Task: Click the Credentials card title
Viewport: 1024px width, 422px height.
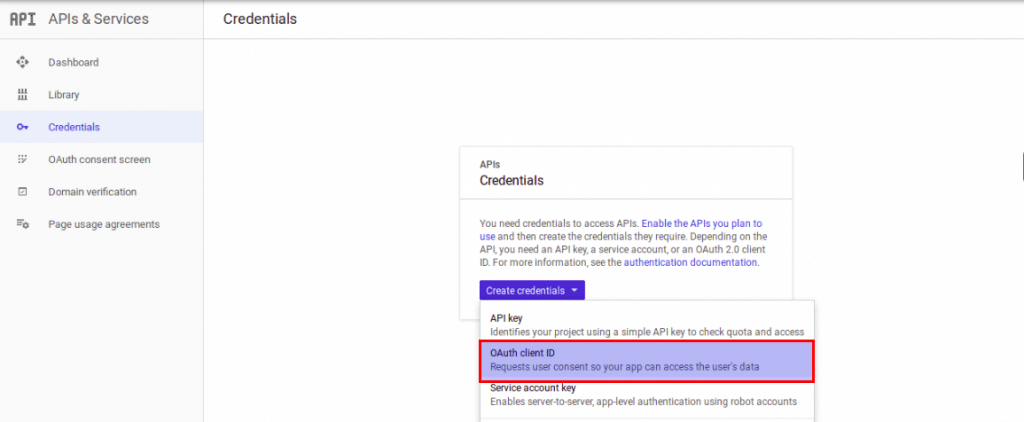Action: [511, 180]
